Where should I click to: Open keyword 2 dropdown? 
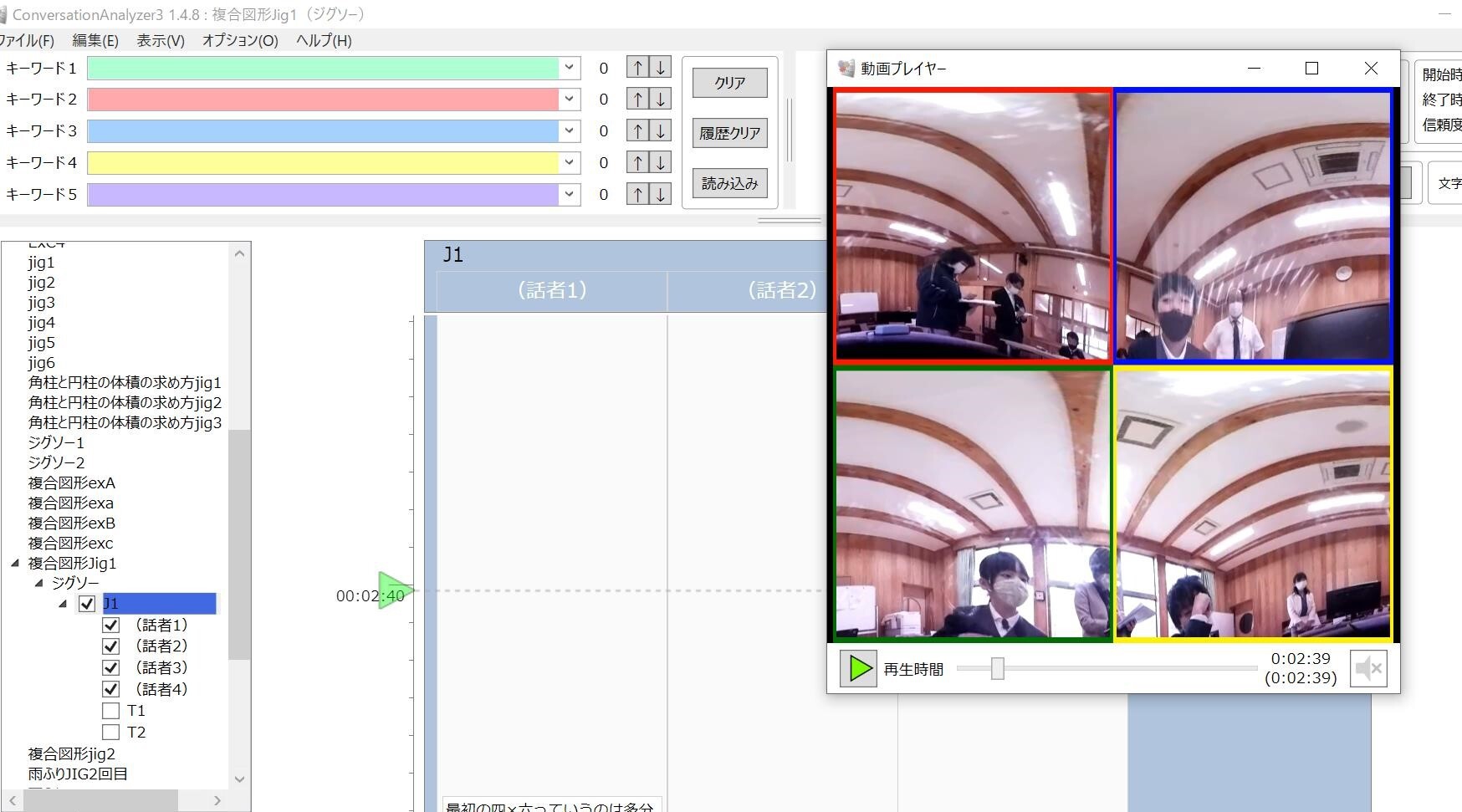click(x=570, y=100)
